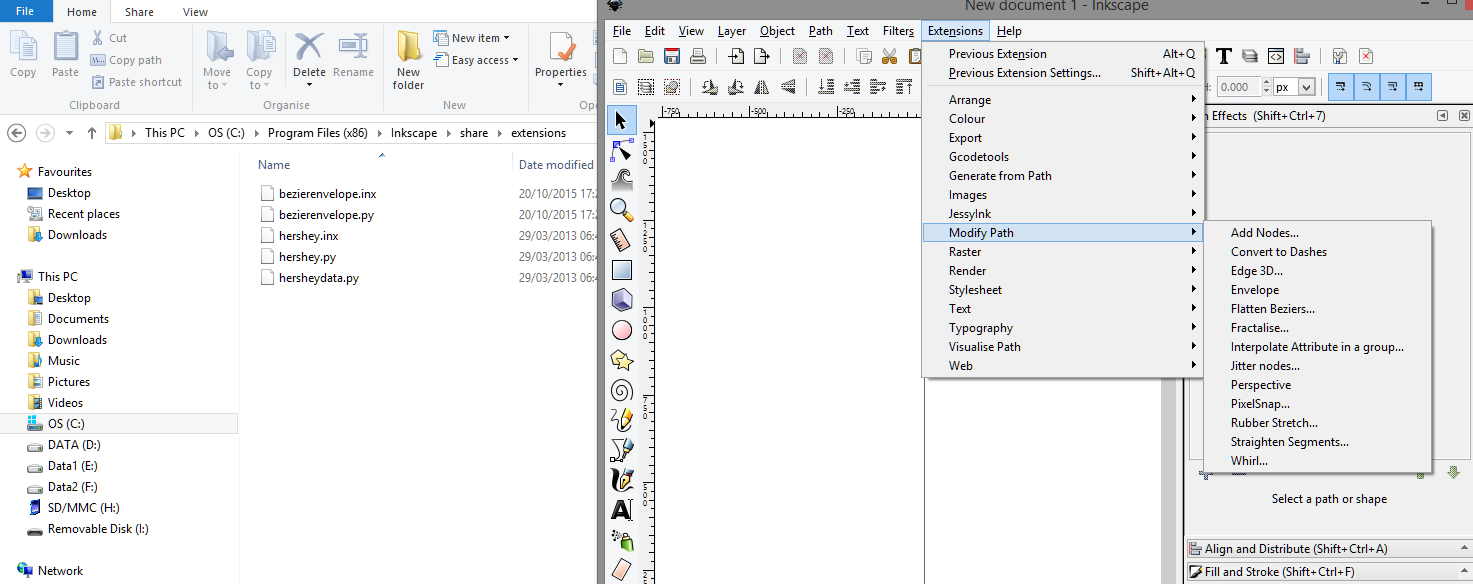Switch to the Share tab in Explorer
Viewport: 1473px width, 584px height.
click(139, 12)
